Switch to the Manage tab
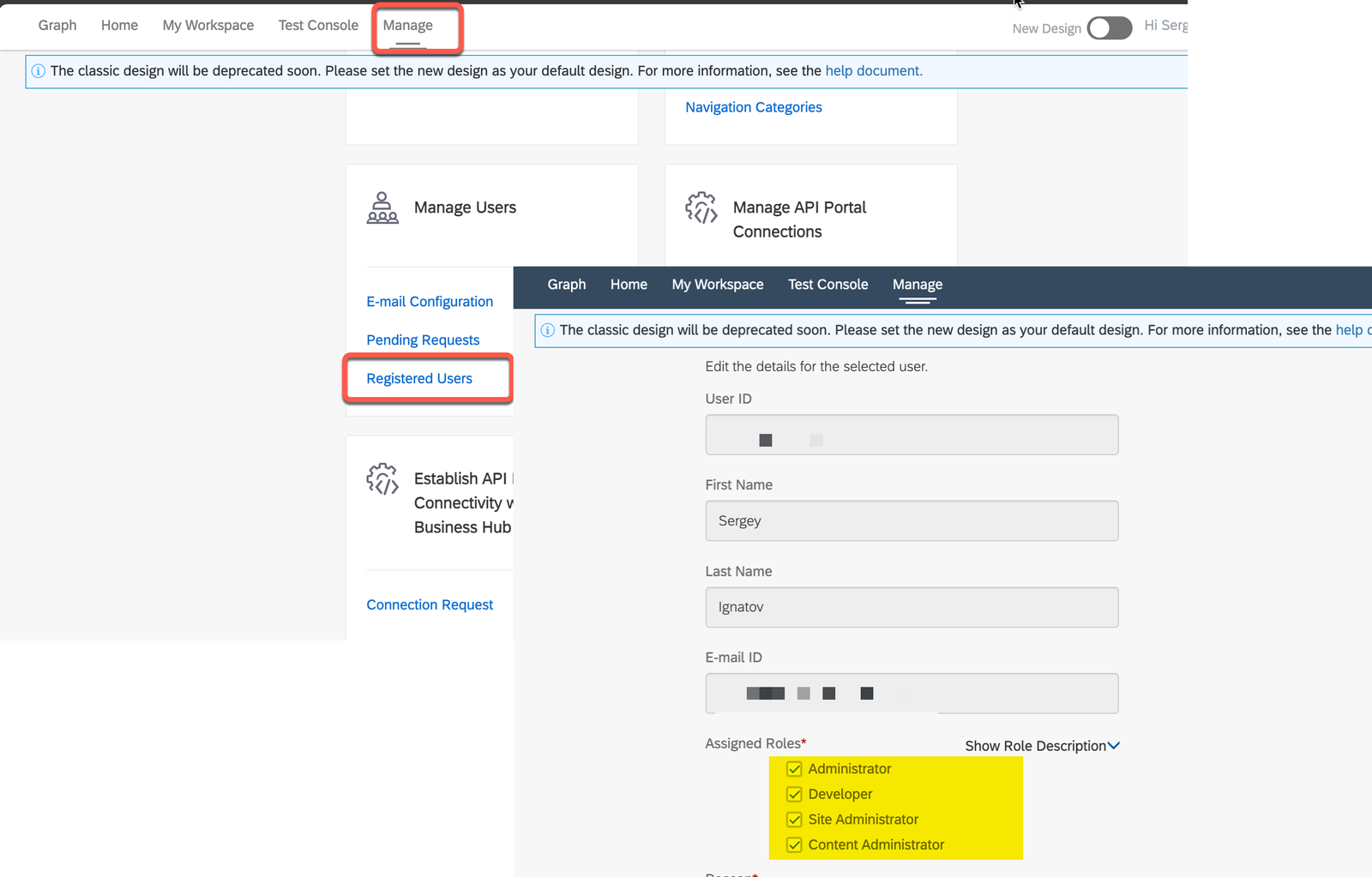The height and width of the screenshot is (877, 1372). pyautogui.click(x=406, y=26)
